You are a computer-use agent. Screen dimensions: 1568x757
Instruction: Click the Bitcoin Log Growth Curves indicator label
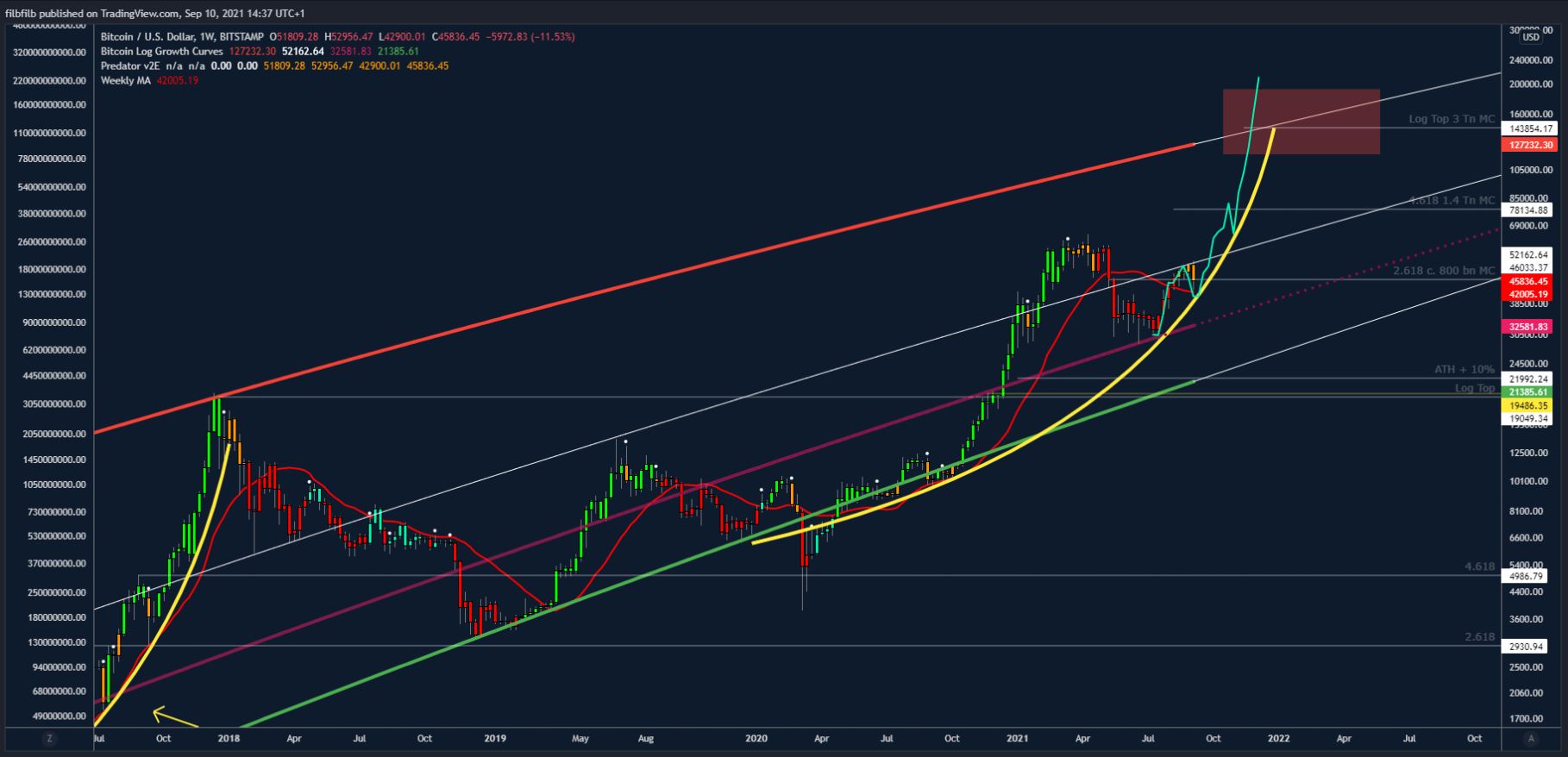[162, 52]
